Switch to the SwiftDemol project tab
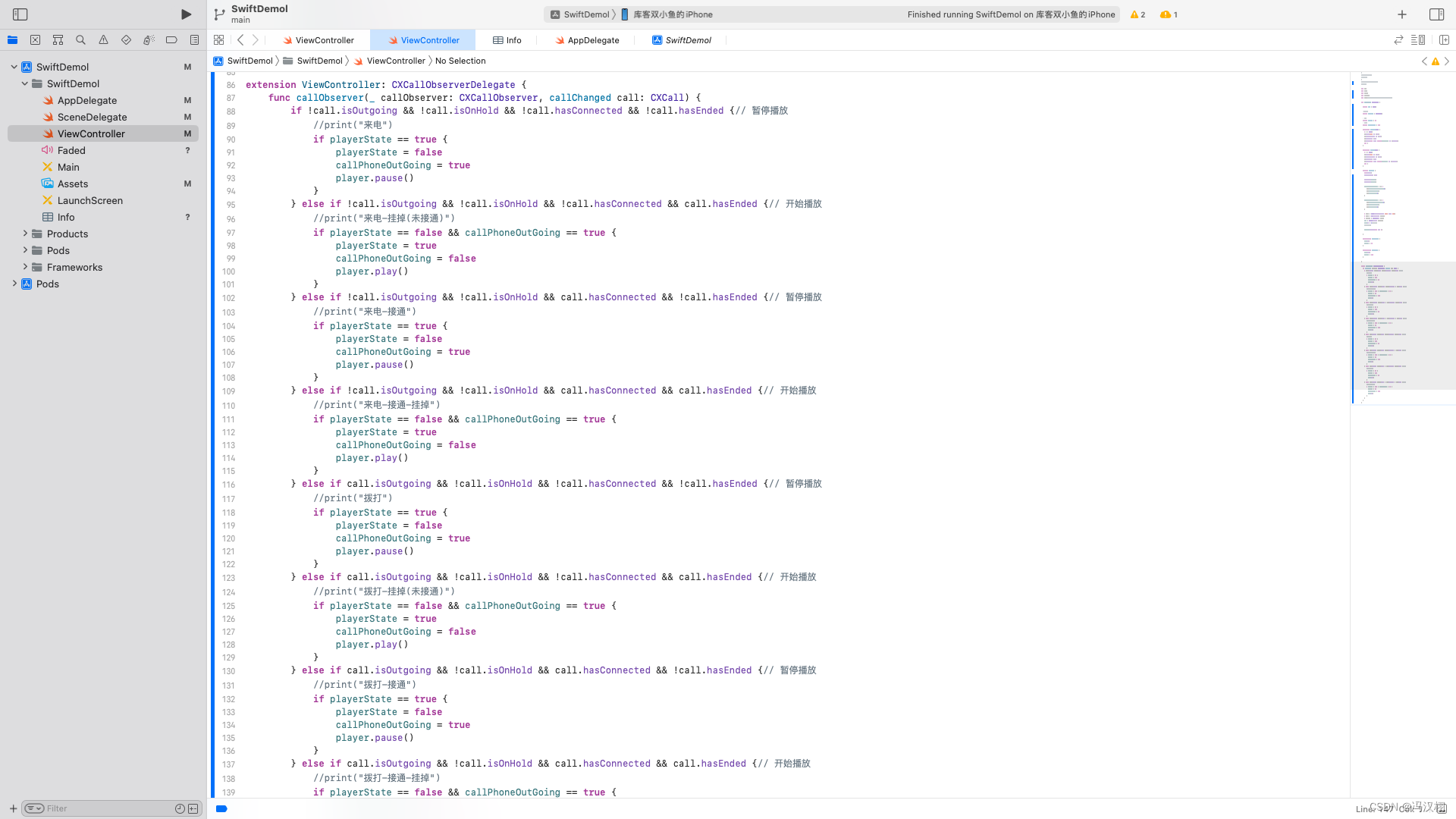The image size is (1456, 819). tap(681, 40)
